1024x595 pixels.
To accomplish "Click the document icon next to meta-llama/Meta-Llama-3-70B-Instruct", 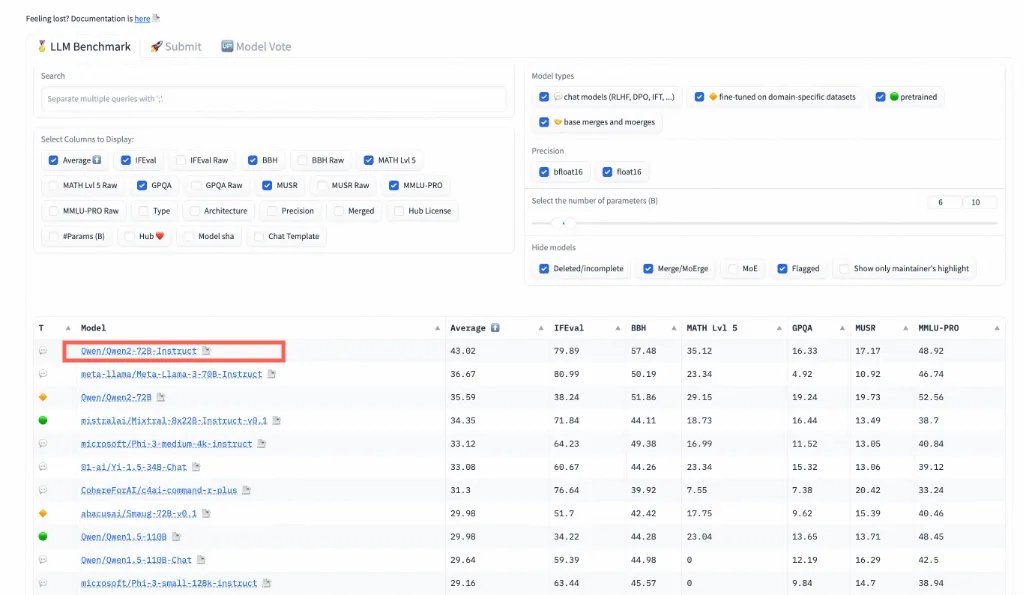I will coord(271,374).
